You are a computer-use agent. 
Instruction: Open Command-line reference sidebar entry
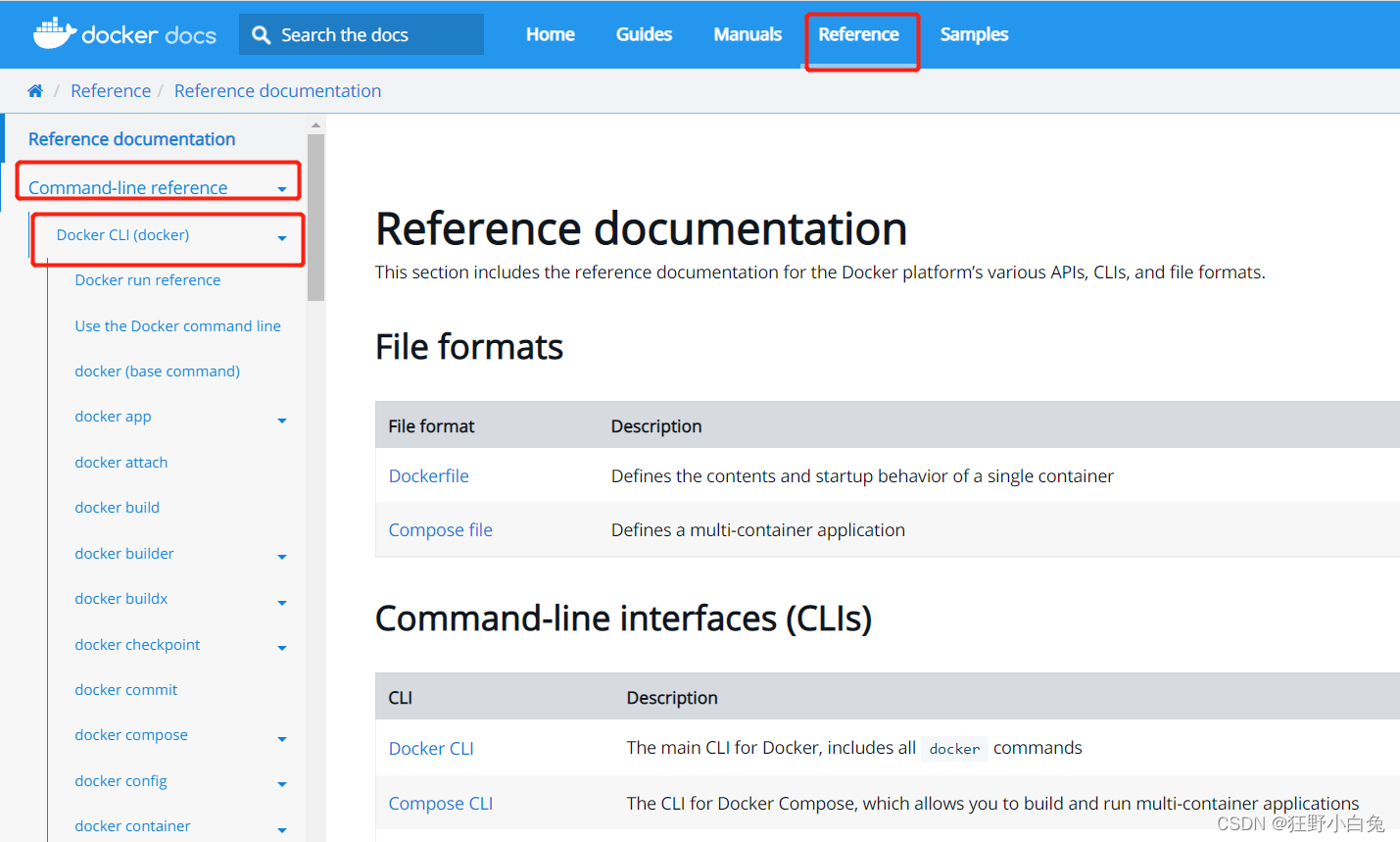(x=127, y=187)
